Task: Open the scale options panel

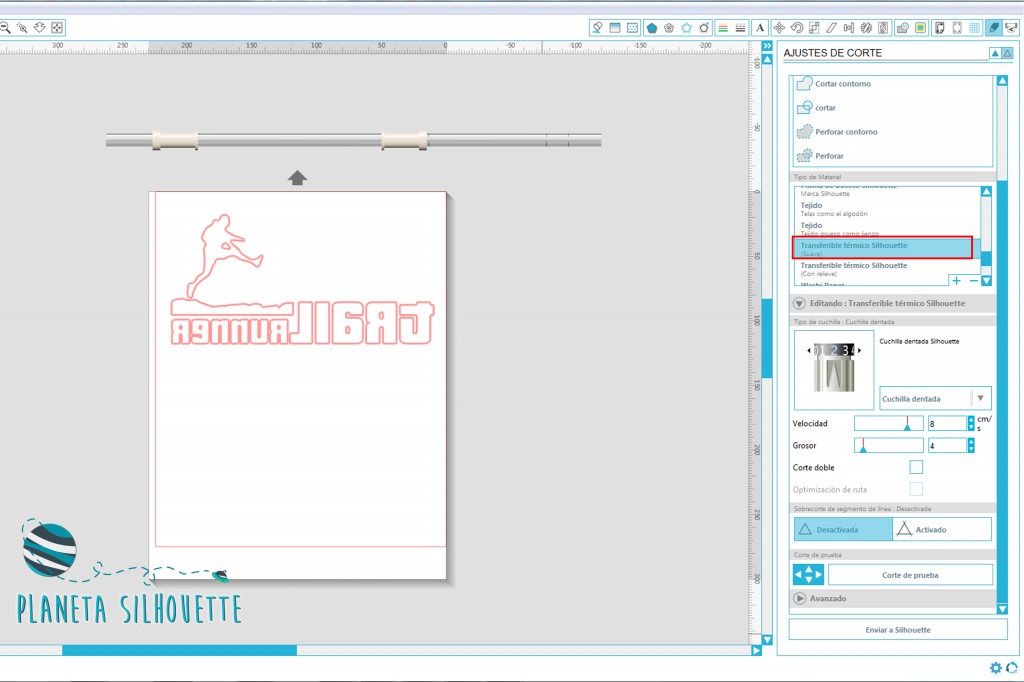Action: [814, 27]
